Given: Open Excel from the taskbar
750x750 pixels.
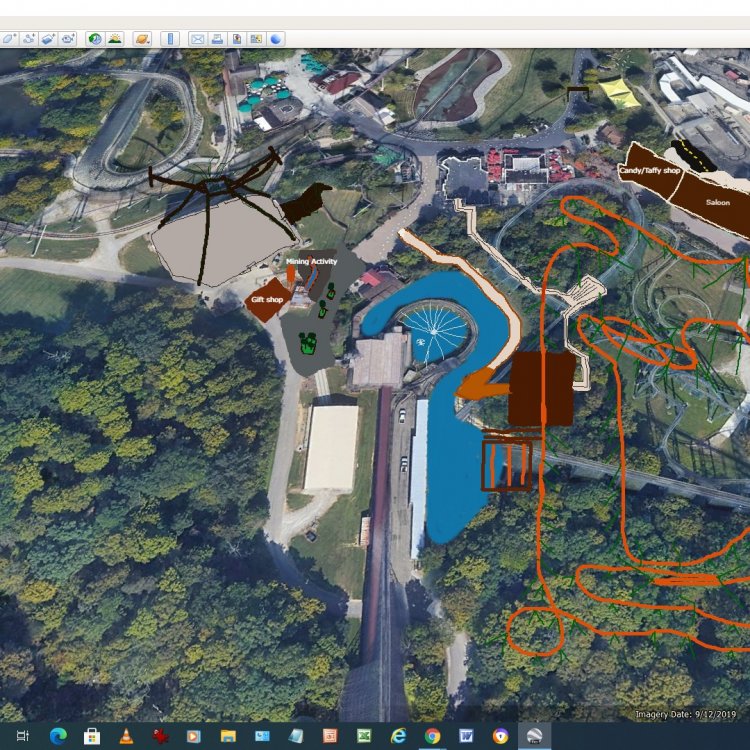Looking at the screenshot, I should [x=364, y=736].
